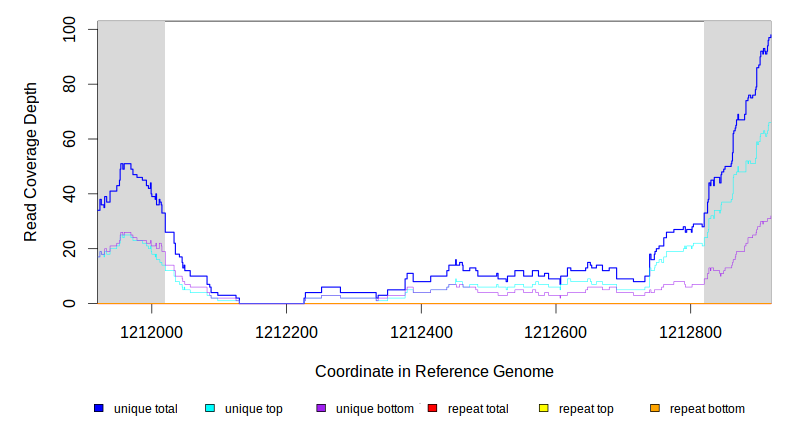Click the yellow repeat top legend swatch
Screen dimensions: 792x432
(544, 409)
